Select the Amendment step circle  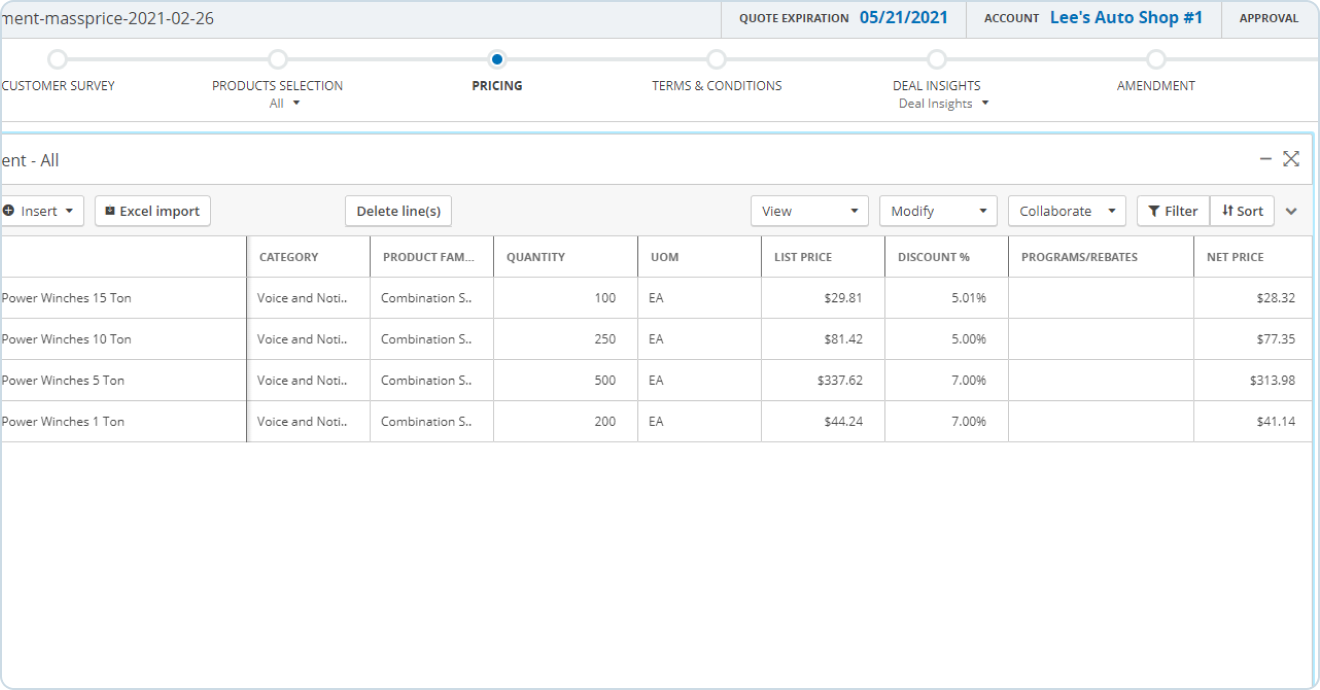pos(1156,60)
